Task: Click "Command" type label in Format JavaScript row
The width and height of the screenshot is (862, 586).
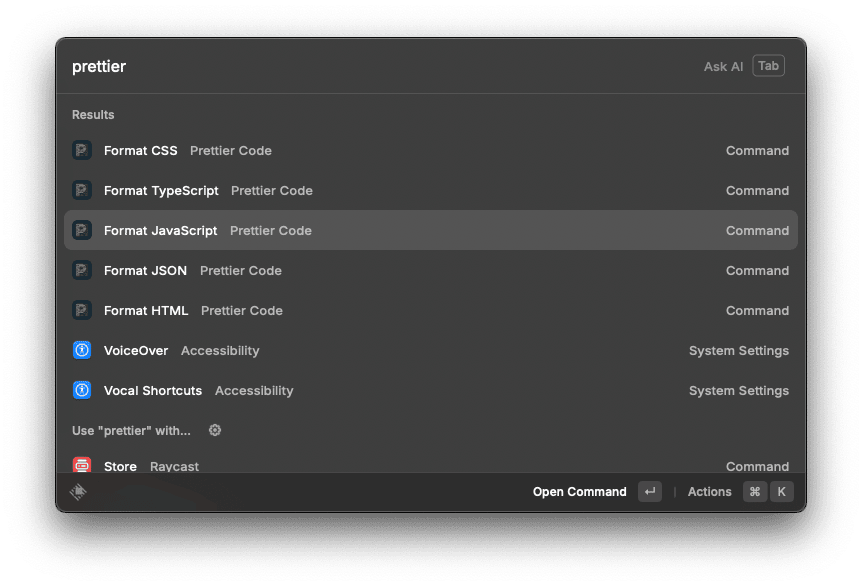Action: tap(758, 231)
